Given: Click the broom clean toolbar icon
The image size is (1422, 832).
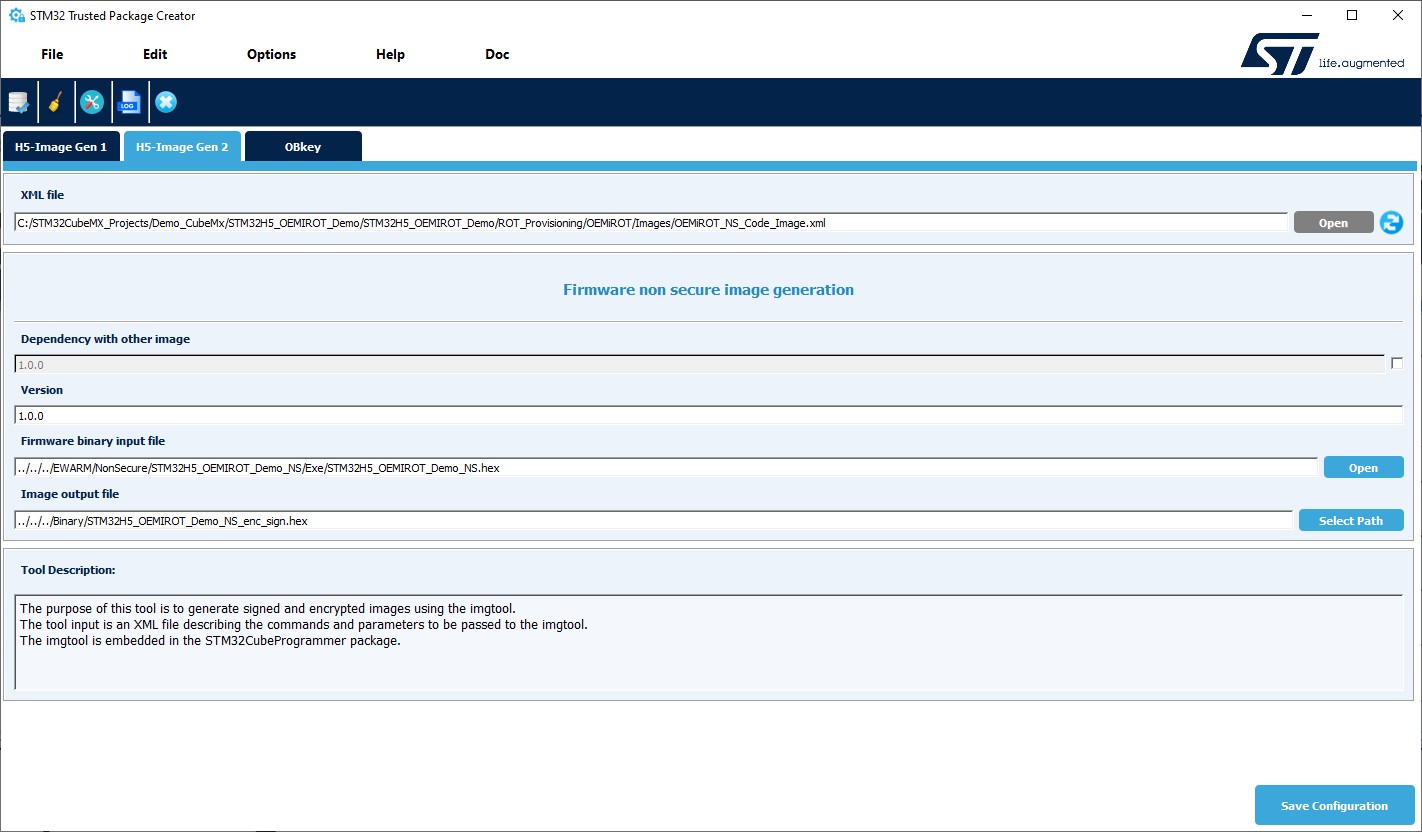Looking at the screenshot, I should 56,102.
